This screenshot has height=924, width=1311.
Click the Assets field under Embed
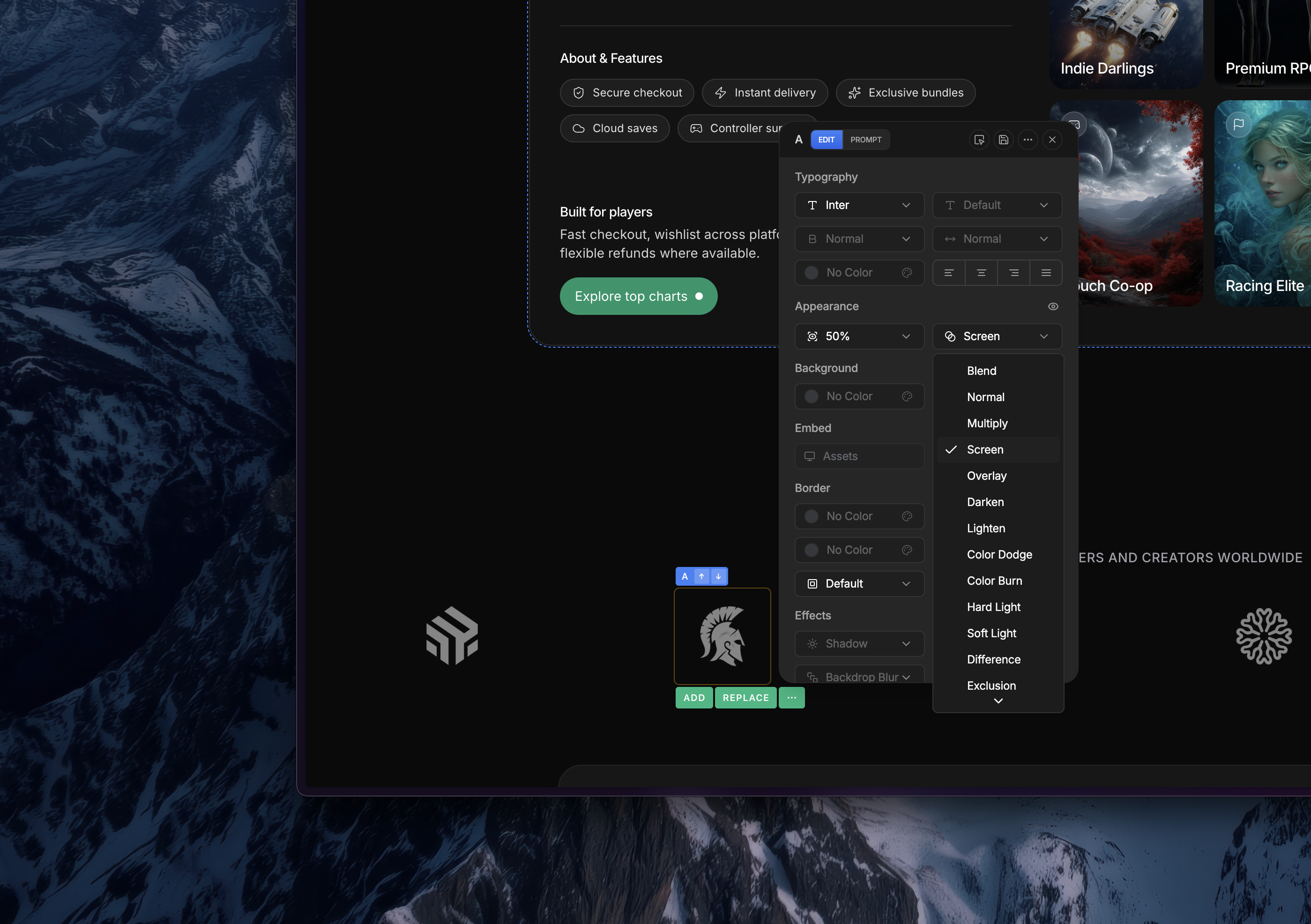[x=859, y=456]
